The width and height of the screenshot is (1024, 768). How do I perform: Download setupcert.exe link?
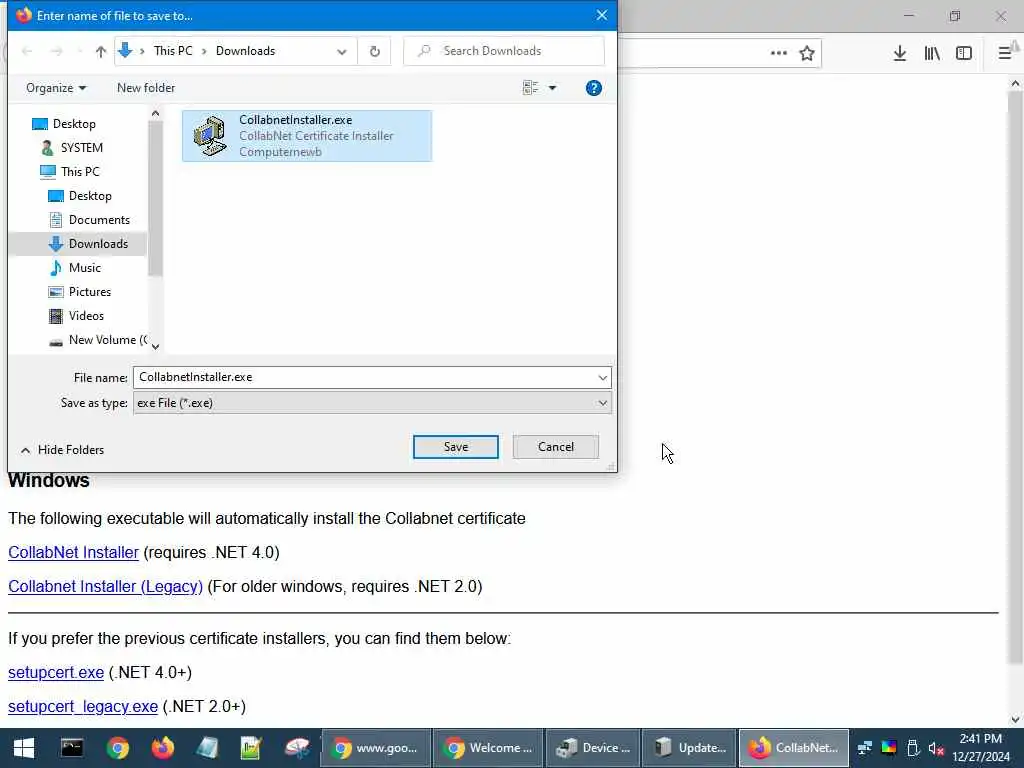click(x=56, y=673)
